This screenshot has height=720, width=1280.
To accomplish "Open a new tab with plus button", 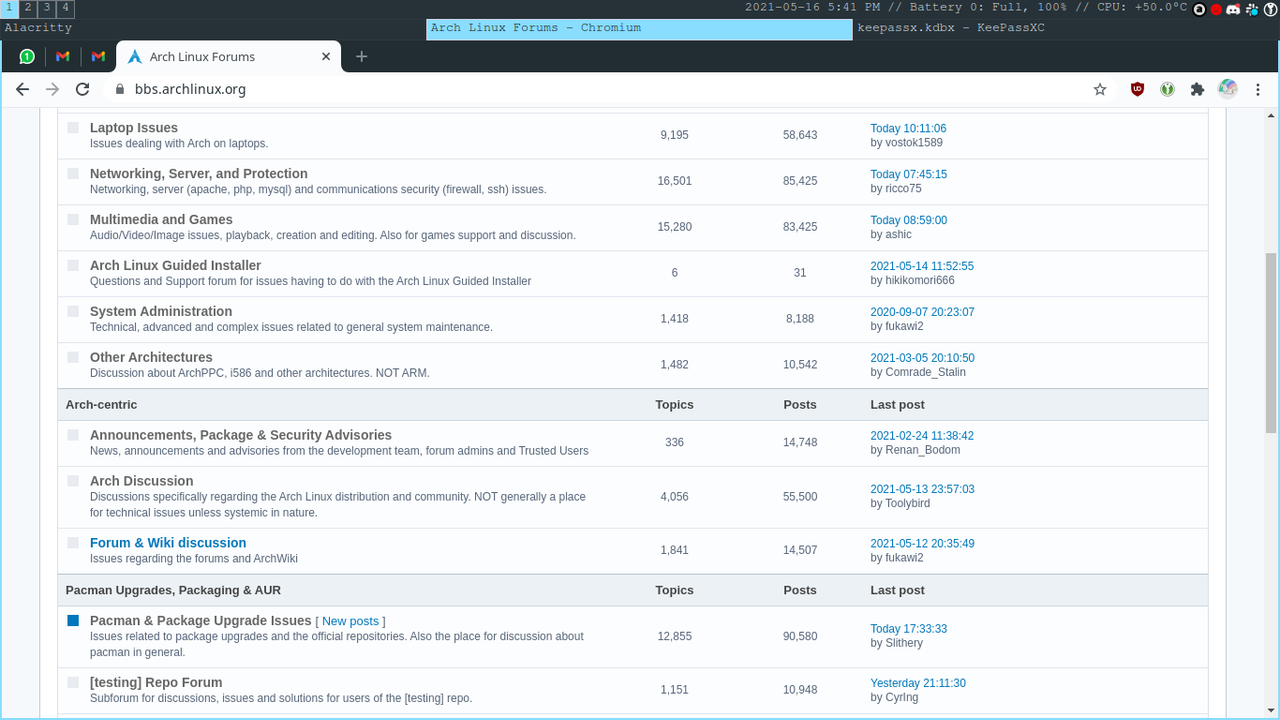I will [x=362, y=57].
